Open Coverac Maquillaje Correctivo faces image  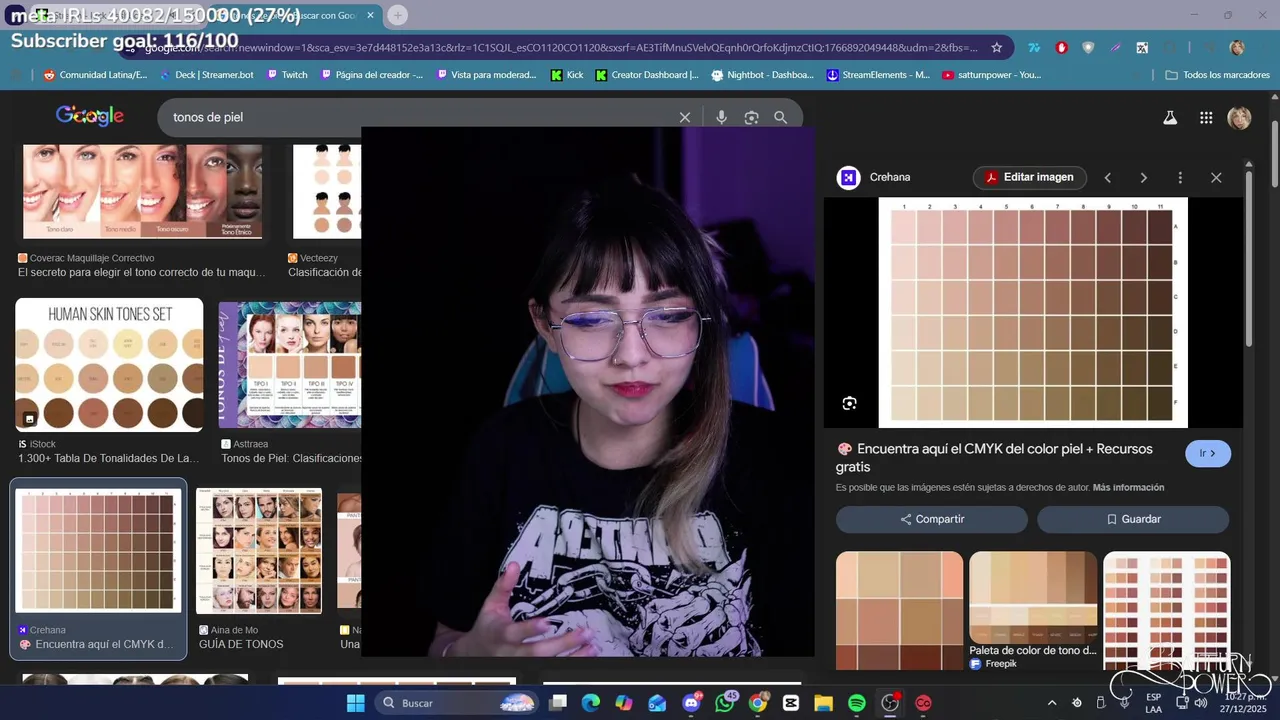142,191
